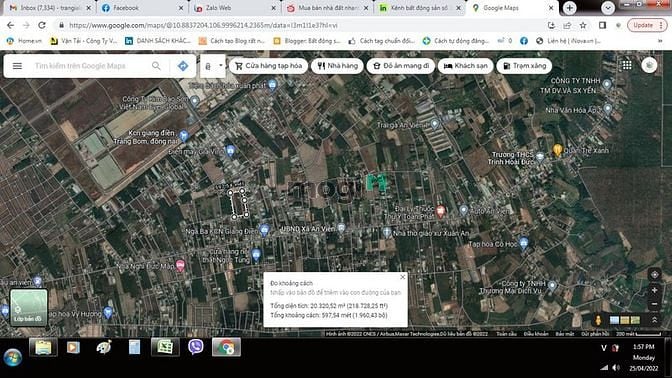Expand the imagery strip with the chevrons
672x378 pixels.
click(654, 320)
